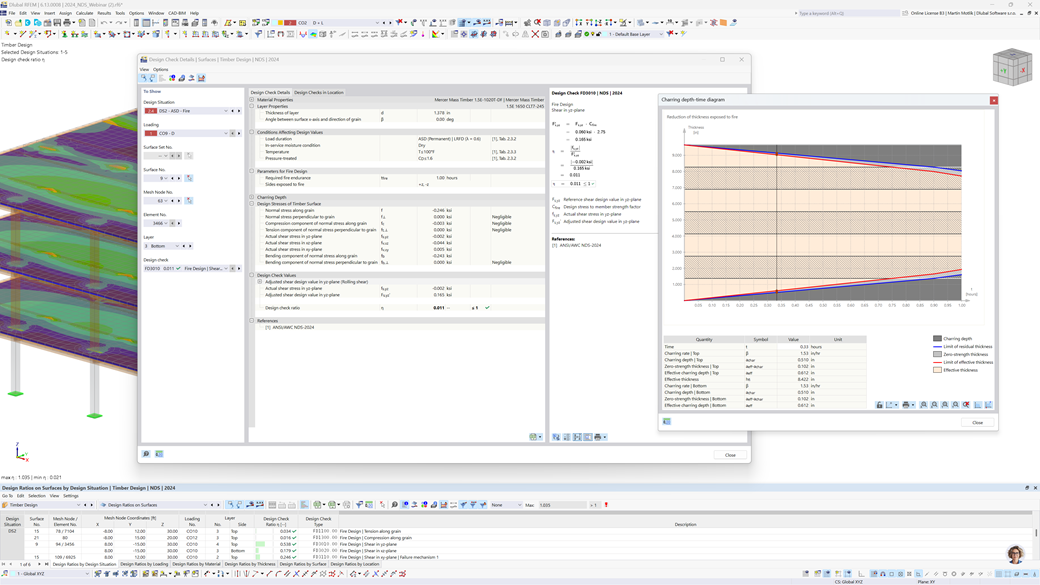Print the charring depth-time diagram
This screenshot has width=1040, height=585.
click(906, 405)
